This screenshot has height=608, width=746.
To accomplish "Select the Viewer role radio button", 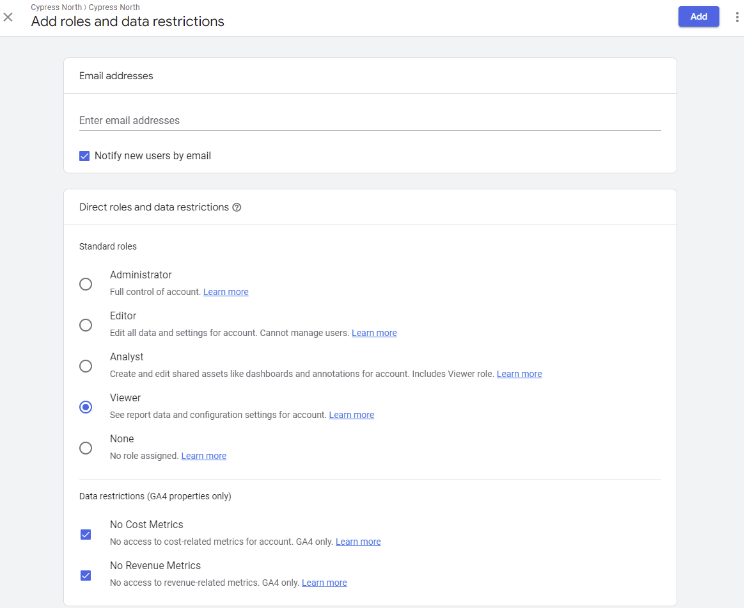I will pyautogui.click(x=86, y=407).
